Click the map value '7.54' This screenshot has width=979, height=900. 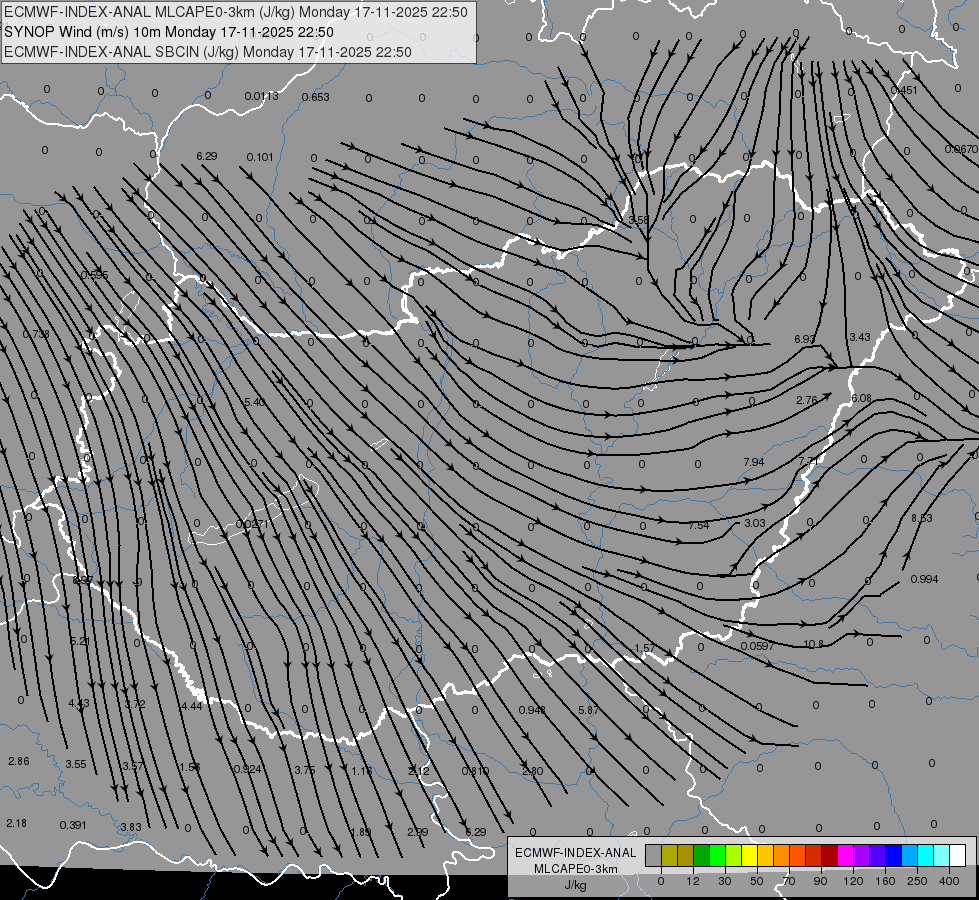click(699, 525)
